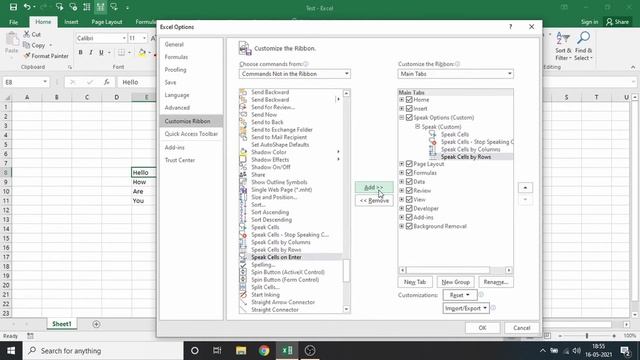
Task: Confirm with the OK button
Action: coord(482,328)
